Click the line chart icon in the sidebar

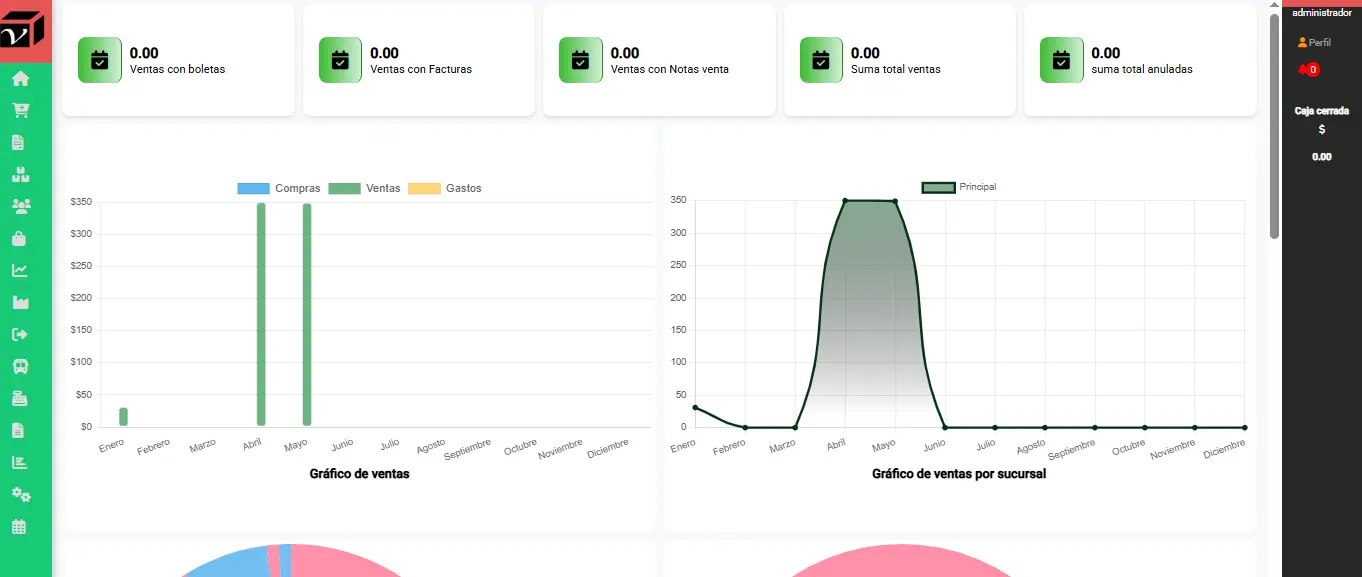[20, 271]
